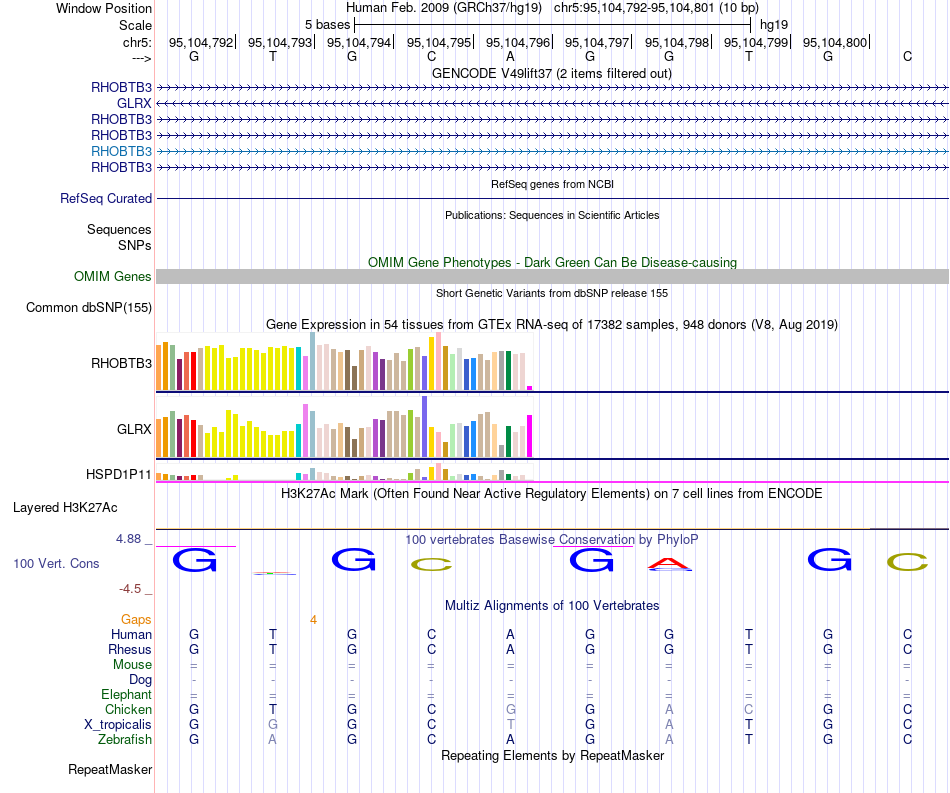Click the hg19 label beside the scale bar
Image resolution: width=950 pixels, height=793 pixels.
774,25
